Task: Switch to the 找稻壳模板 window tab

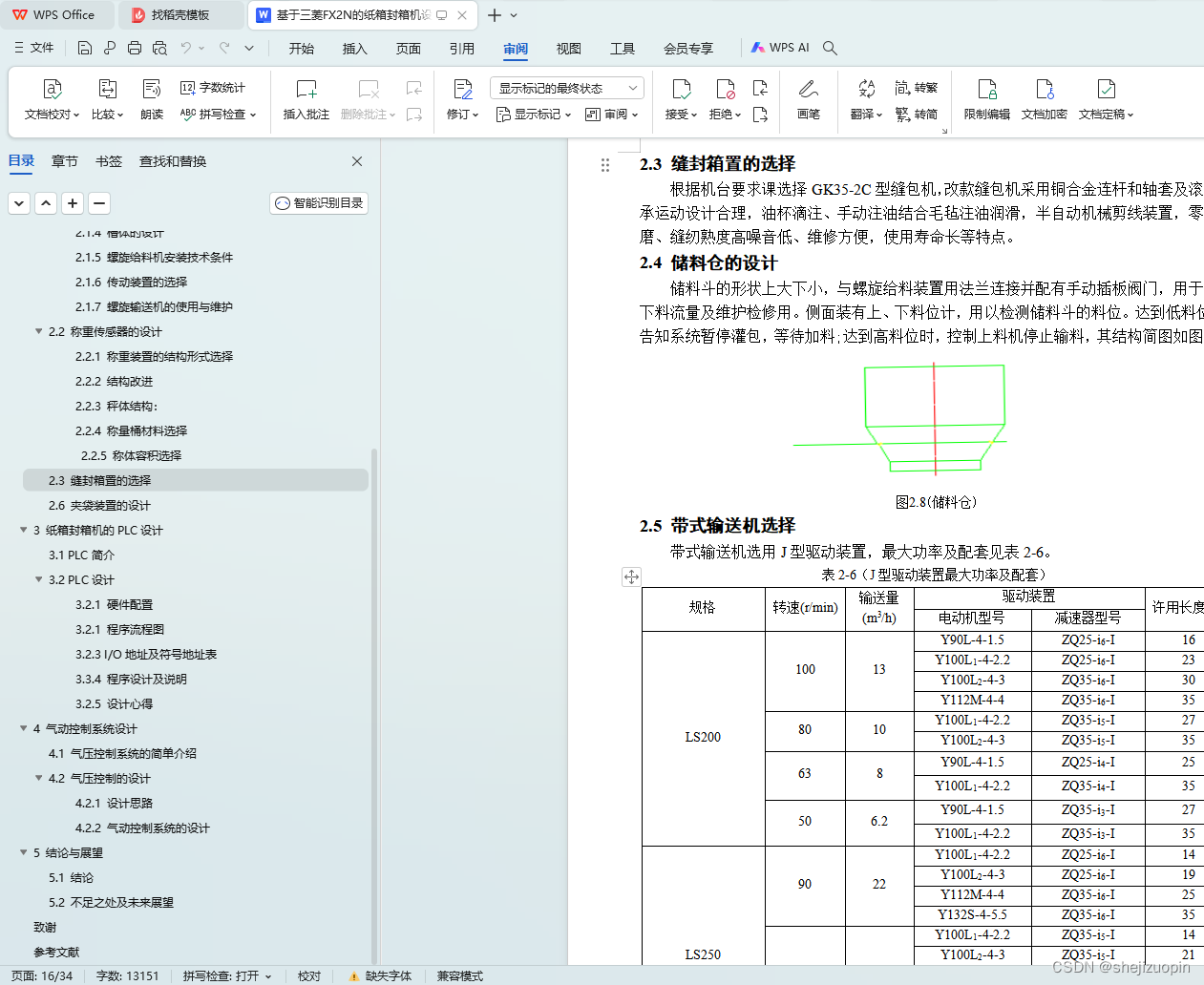Action: tap(180, 15)
